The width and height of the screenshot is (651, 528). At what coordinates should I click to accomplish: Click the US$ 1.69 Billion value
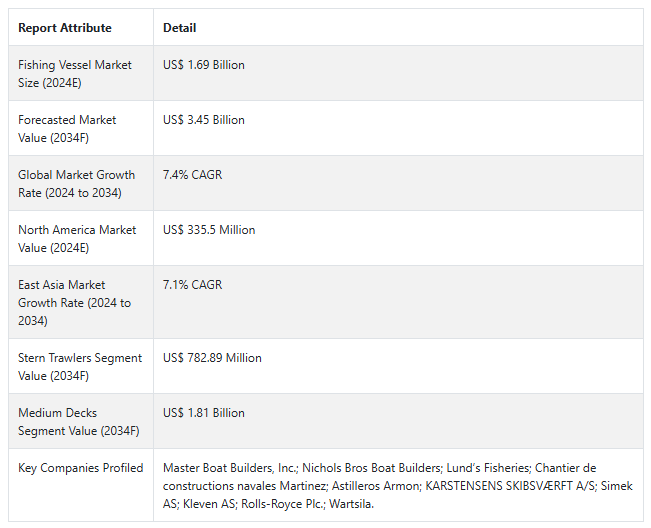pyautogui.click(x=204, y=65)
